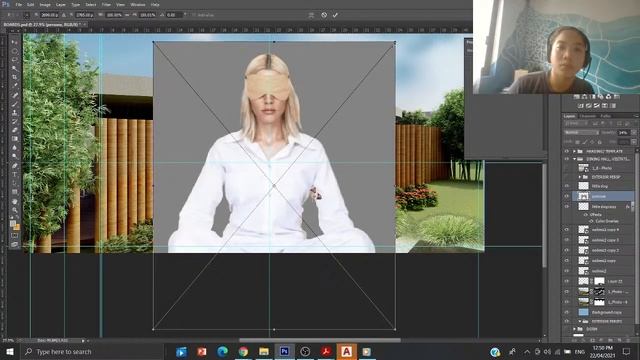Viewport: 640px width, 360px height.
Task: Hide the 'copy 4' layer
Action: 567,229
